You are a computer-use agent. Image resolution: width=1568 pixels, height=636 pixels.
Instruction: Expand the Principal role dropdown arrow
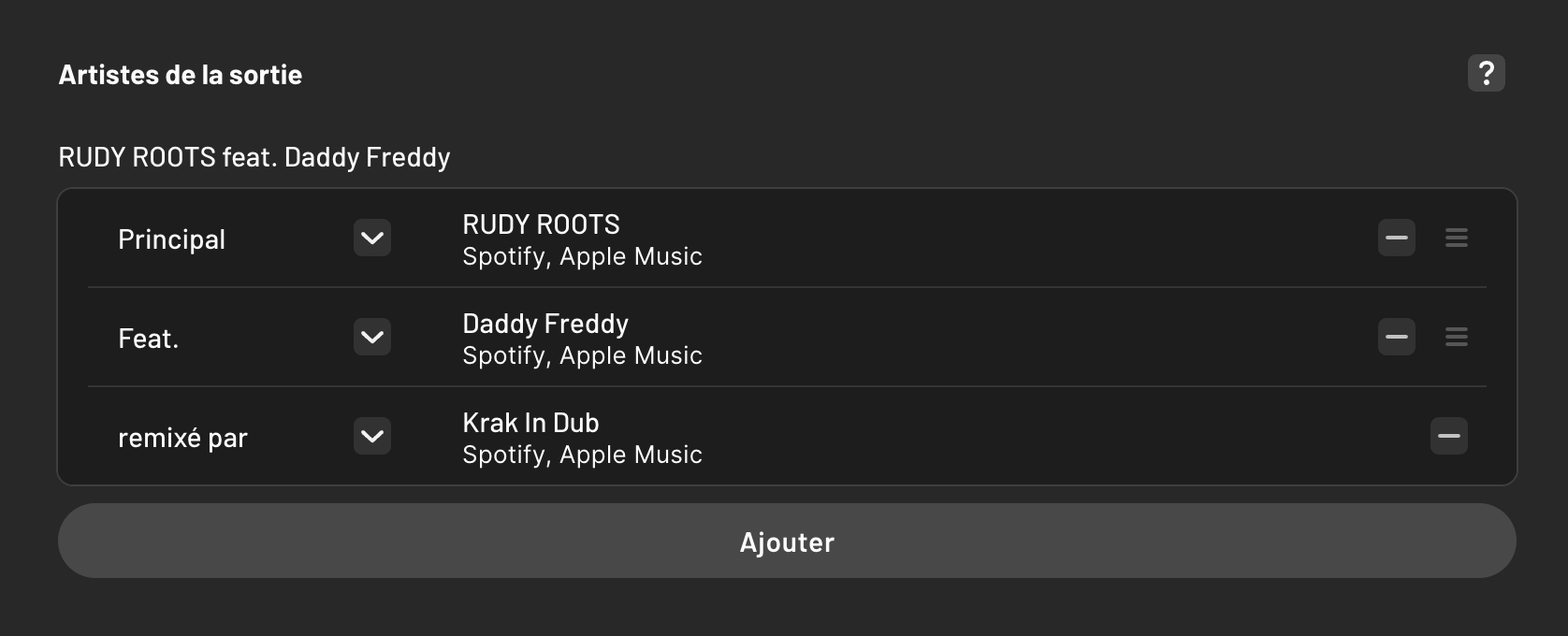372,238
